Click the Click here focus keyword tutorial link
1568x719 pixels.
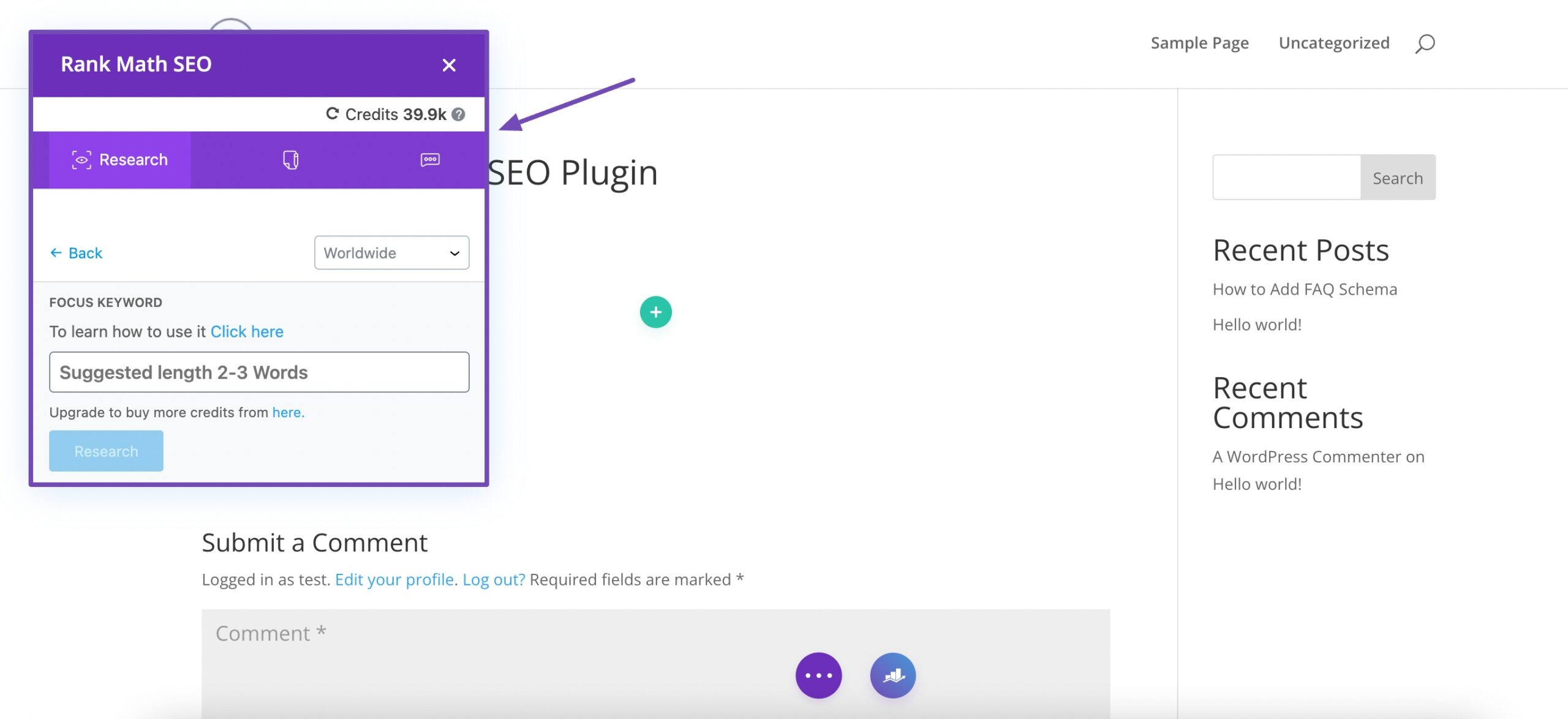(246, 330)
